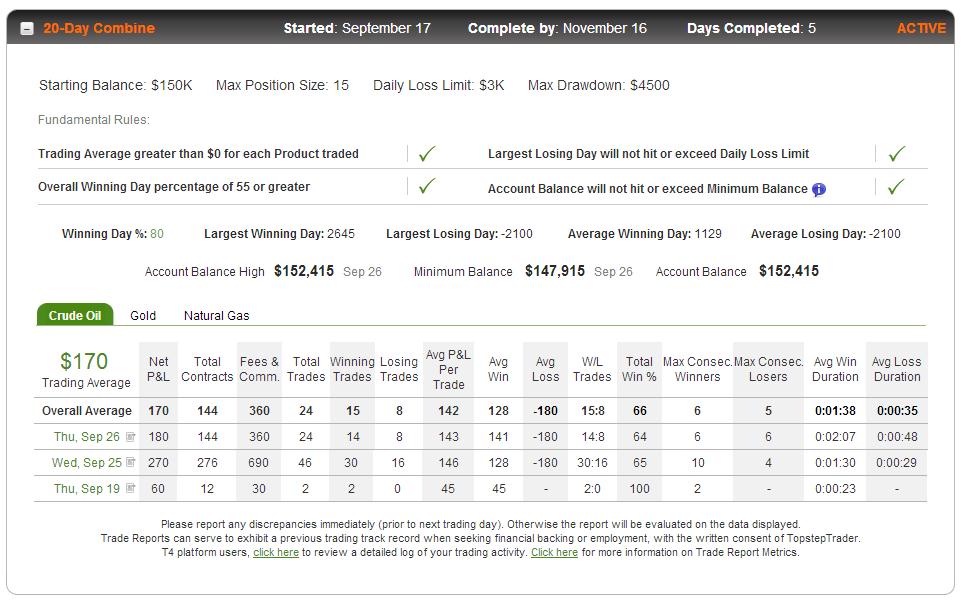Click Overall Winning Day percentage checkmark
This screenshot has width=961, height=604.
[427, 186]
